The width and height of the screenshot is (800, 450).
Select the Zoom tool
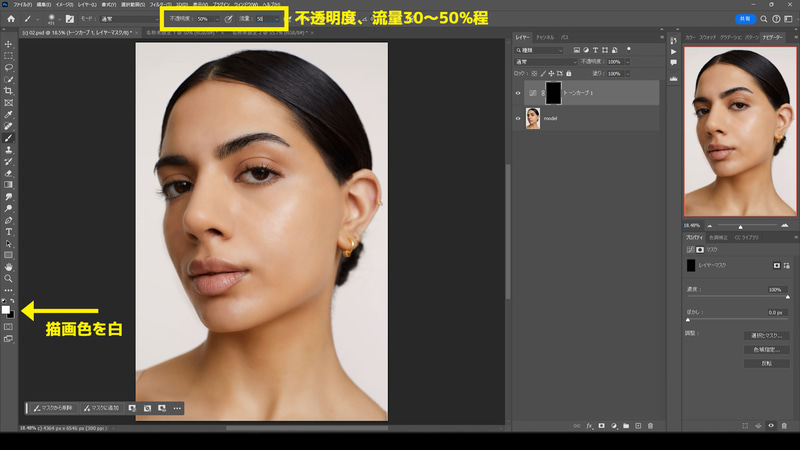coord(9,279)
